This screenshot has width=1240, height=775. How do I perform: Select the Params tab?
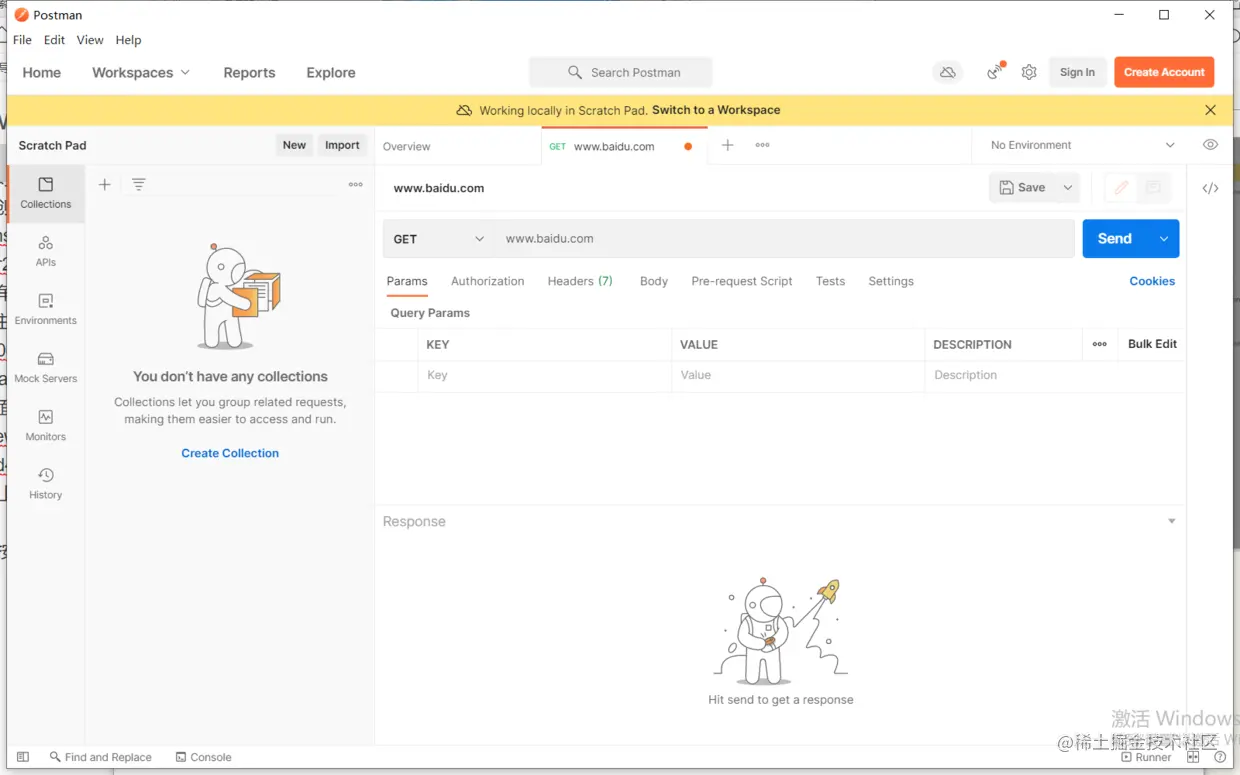(x=407, y=281)
